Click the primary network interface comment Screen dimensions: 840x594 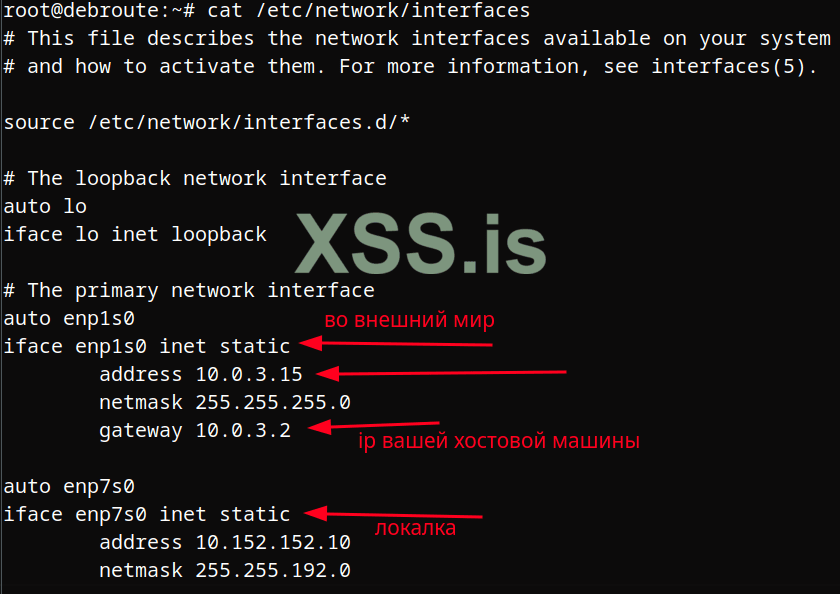[x=189, y=290]
